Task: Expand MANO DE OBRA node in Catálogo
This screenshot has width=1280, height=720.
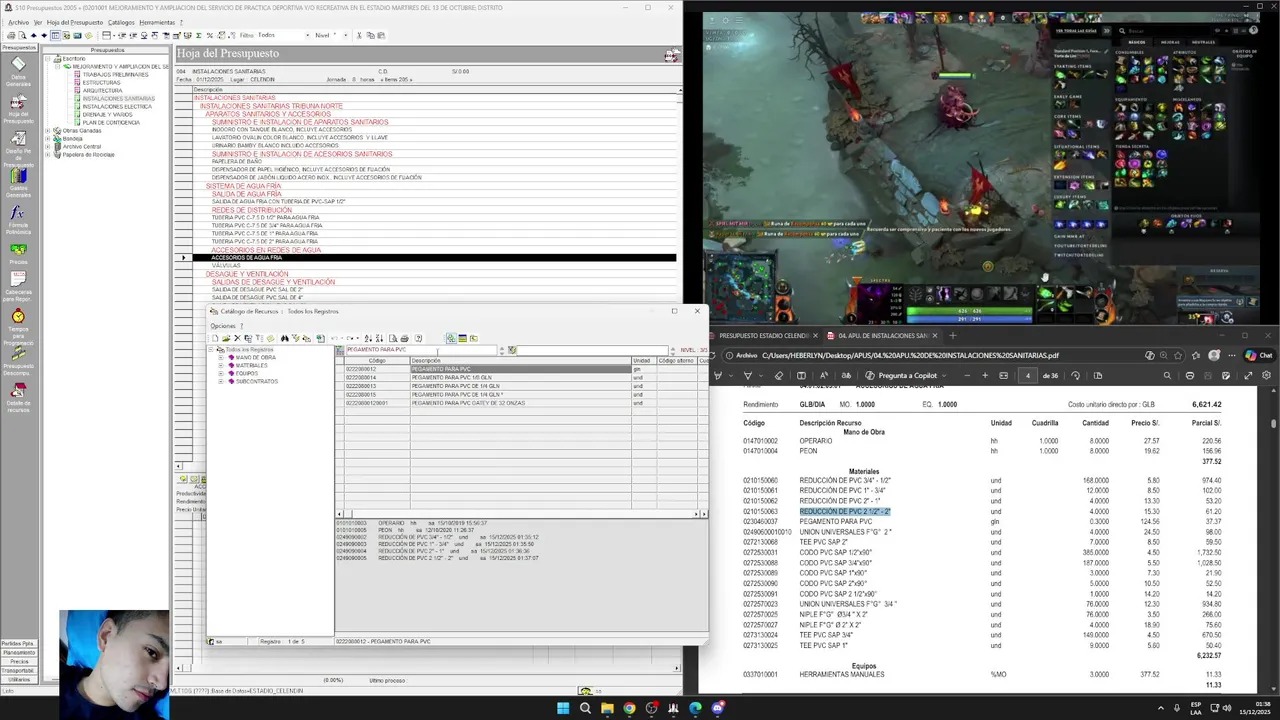Action: 221,358
